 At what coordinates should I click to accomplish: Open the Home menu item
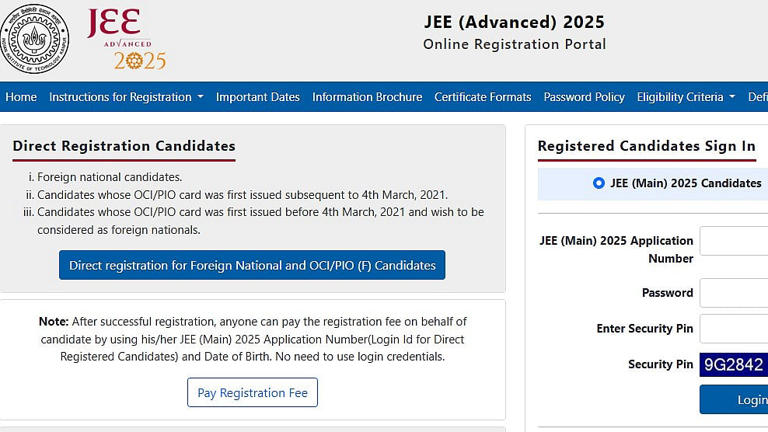coord(21,97)
